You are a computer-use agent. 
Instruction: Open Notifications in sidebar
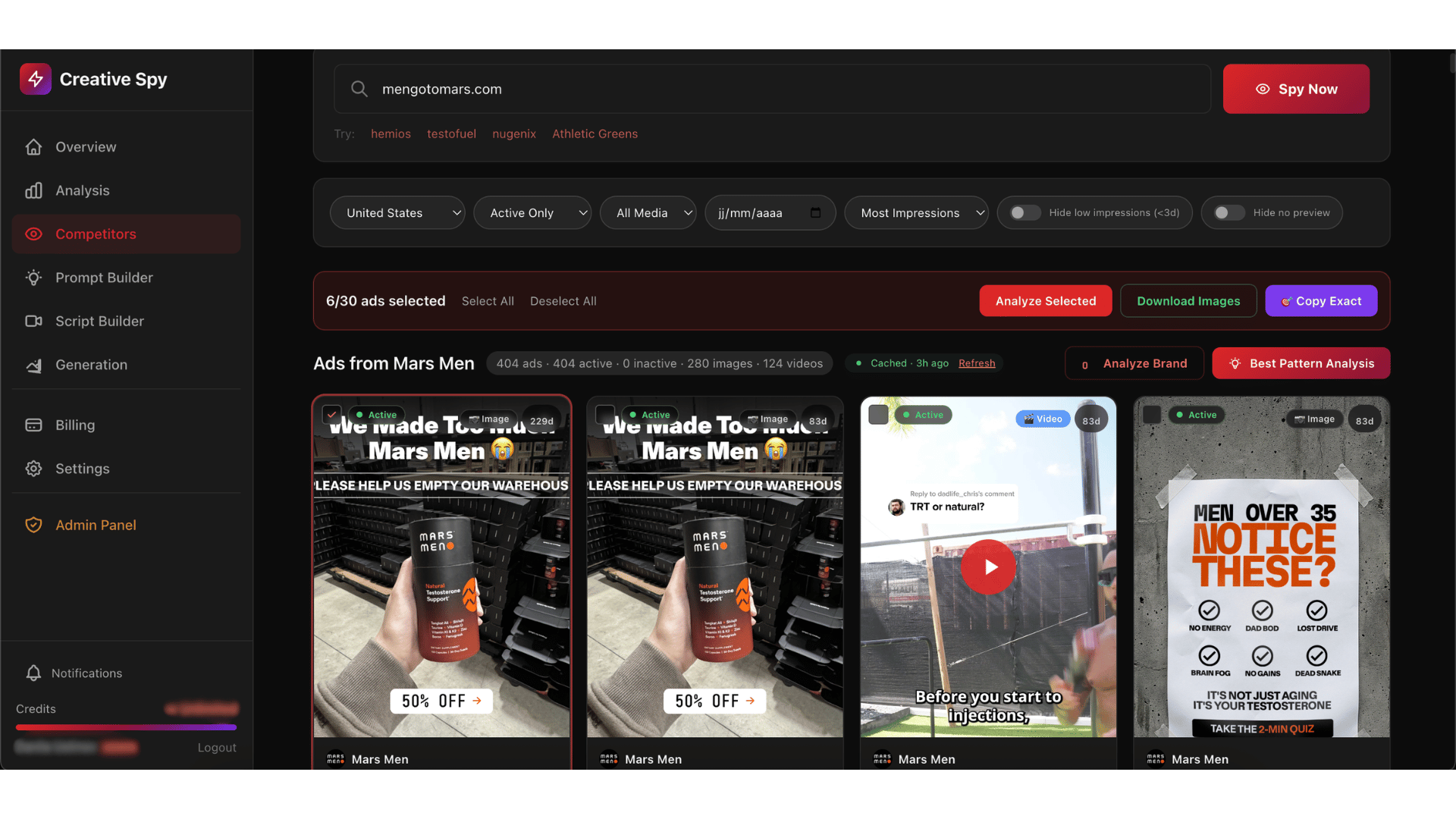127,673
